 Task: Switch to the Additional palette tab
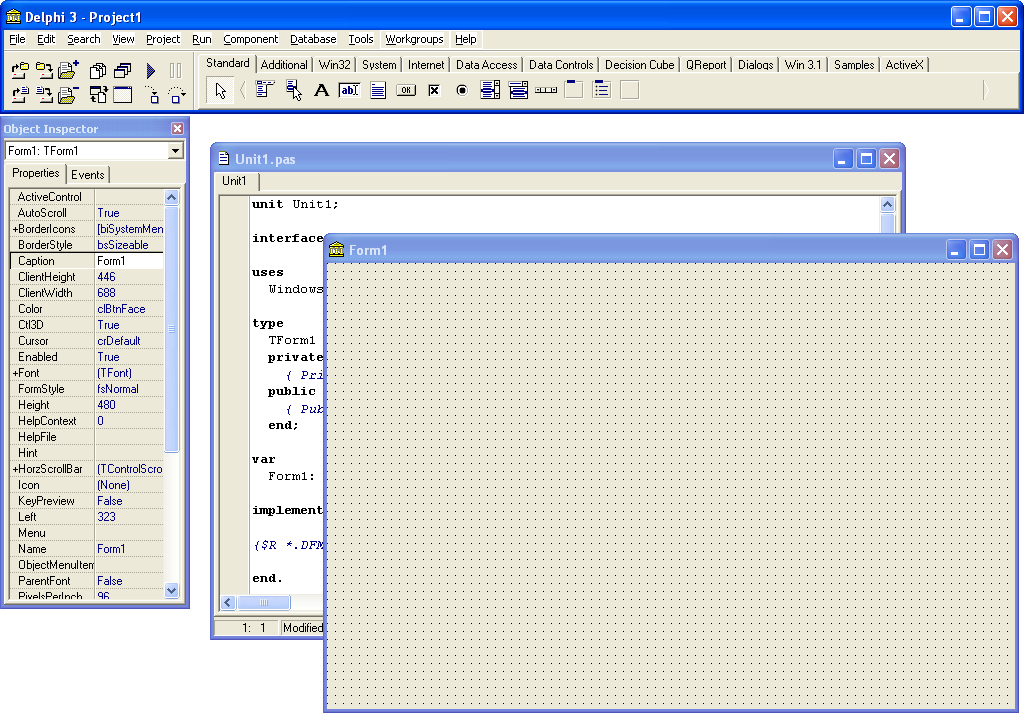(x=283, y=65)
